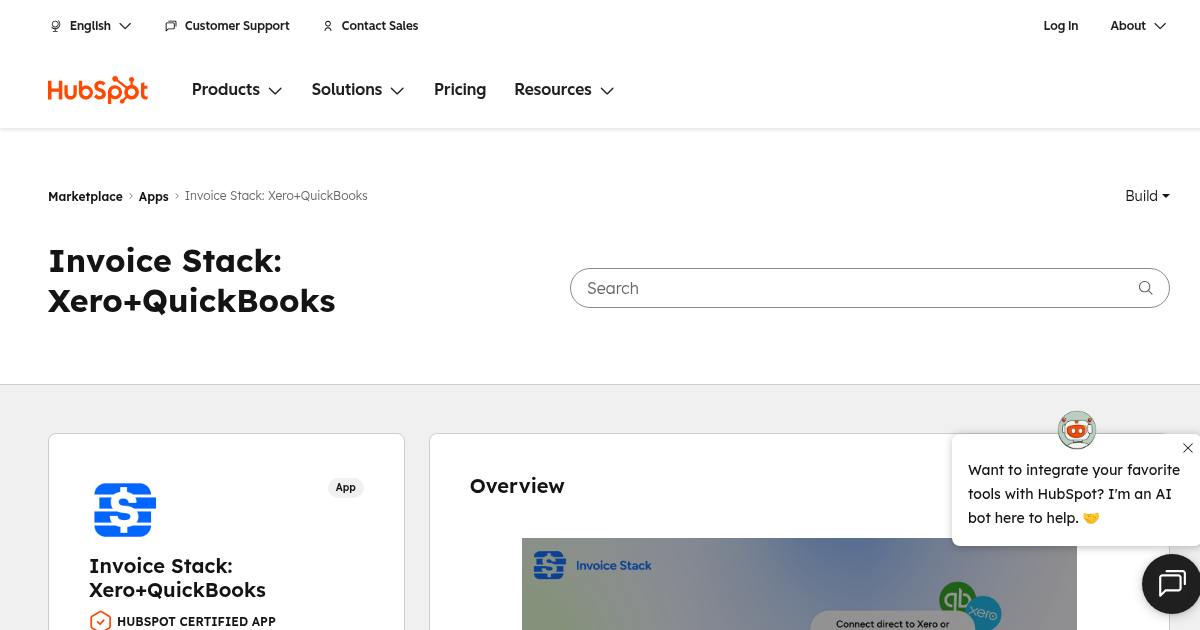Go to Apps breadcrumb
1200x630 pixels.
[x=153, y=197]
